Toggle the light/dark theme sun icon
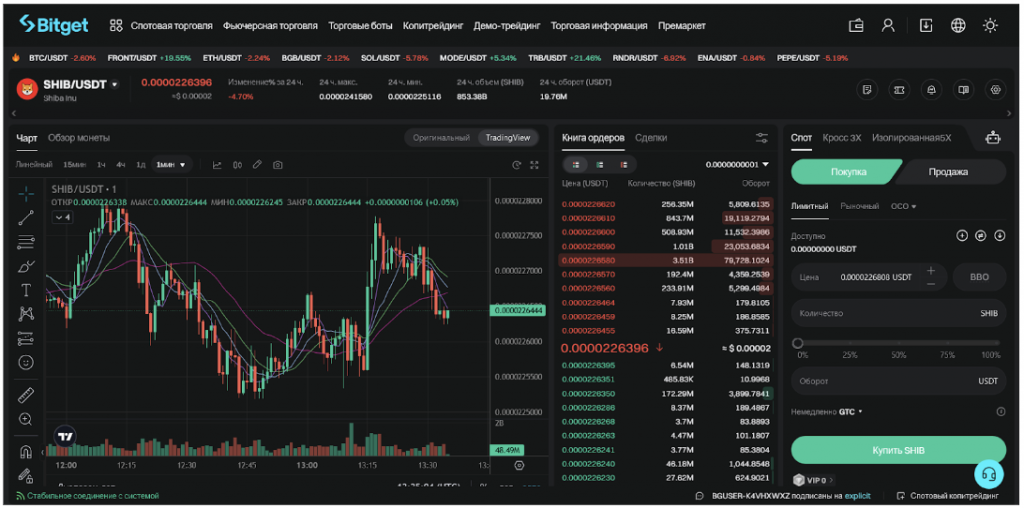The width and height of the screenshot is (1024, 508). (x=990, y=25)
